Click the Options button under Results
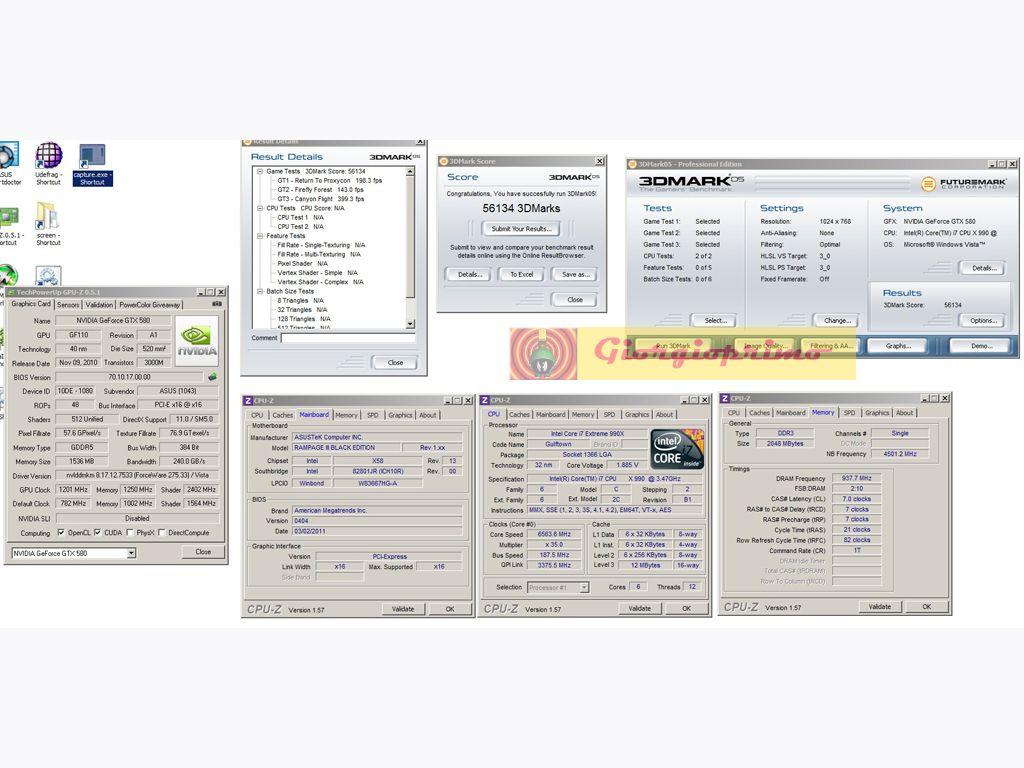 pos(984,321)
